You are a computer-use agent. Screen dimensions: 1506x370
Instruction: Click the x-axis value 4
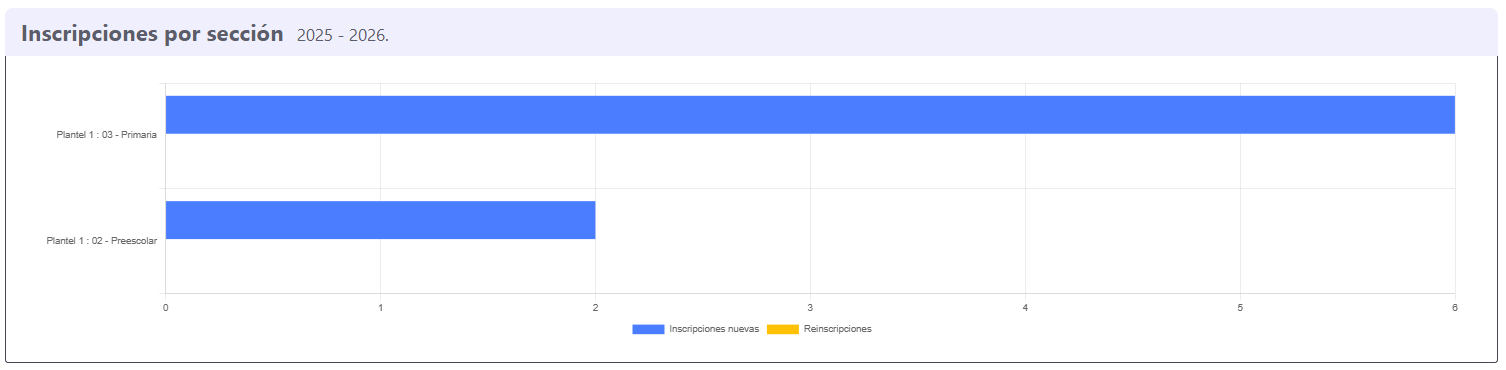point(1025,307)
